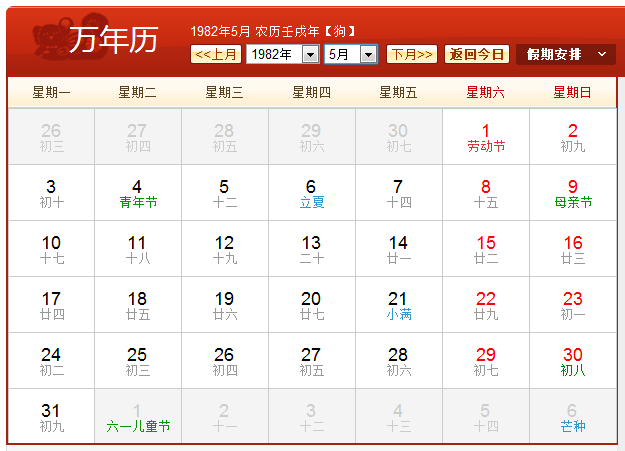625x451 pixels.
Task: Select May 23 初一 cell
Action: tap(573, 305)
